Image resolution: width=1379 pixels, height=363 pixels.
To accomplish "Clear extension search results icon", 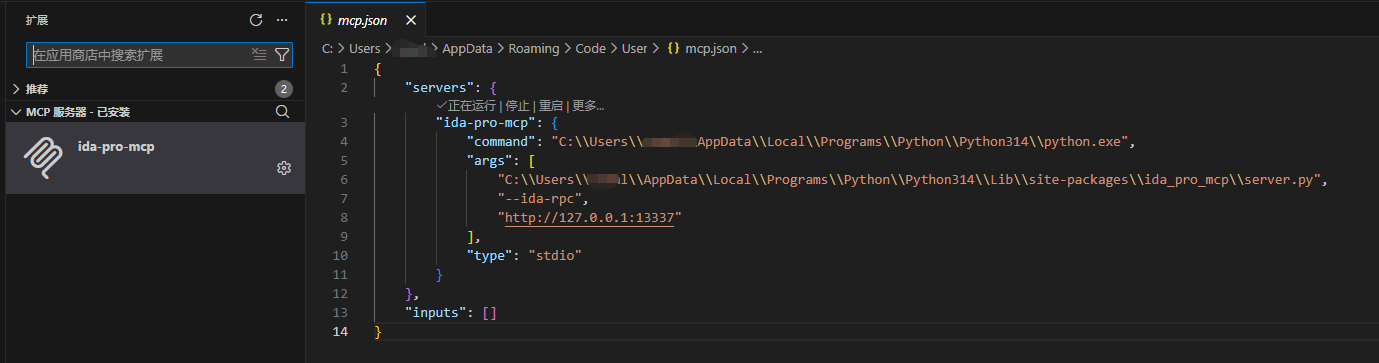I will (260, 55).
